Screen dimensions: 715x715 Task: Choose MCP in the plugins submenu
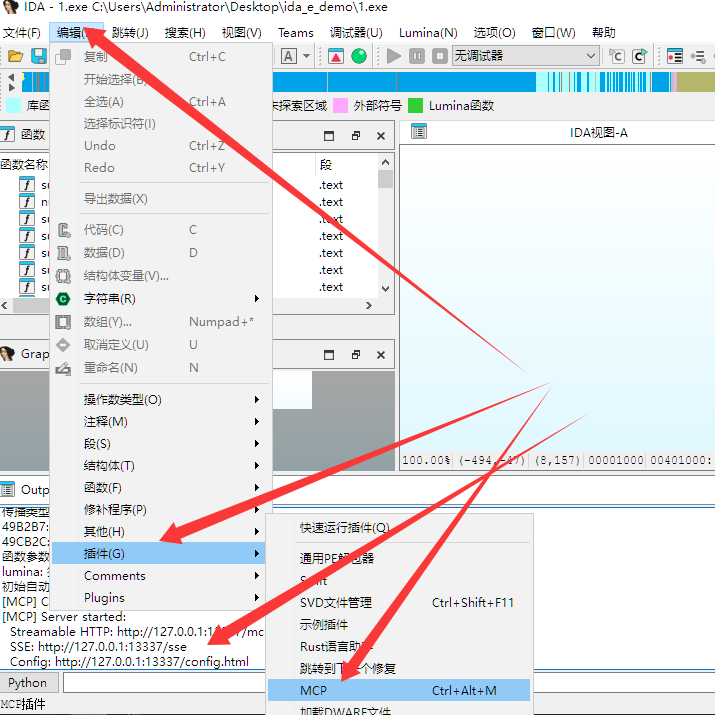tap(399, 690)
